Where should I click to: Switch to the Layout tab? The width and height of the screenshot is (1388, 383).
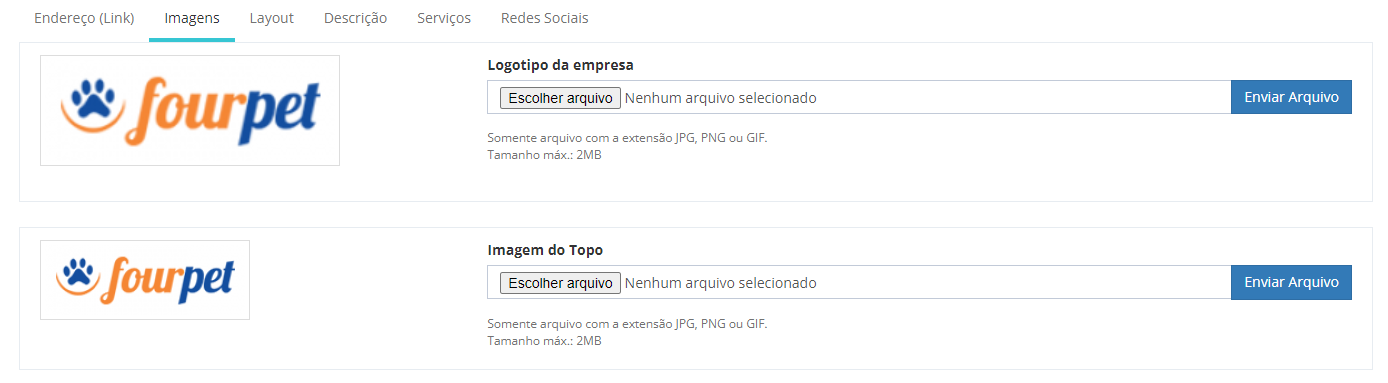pos(272,18)
